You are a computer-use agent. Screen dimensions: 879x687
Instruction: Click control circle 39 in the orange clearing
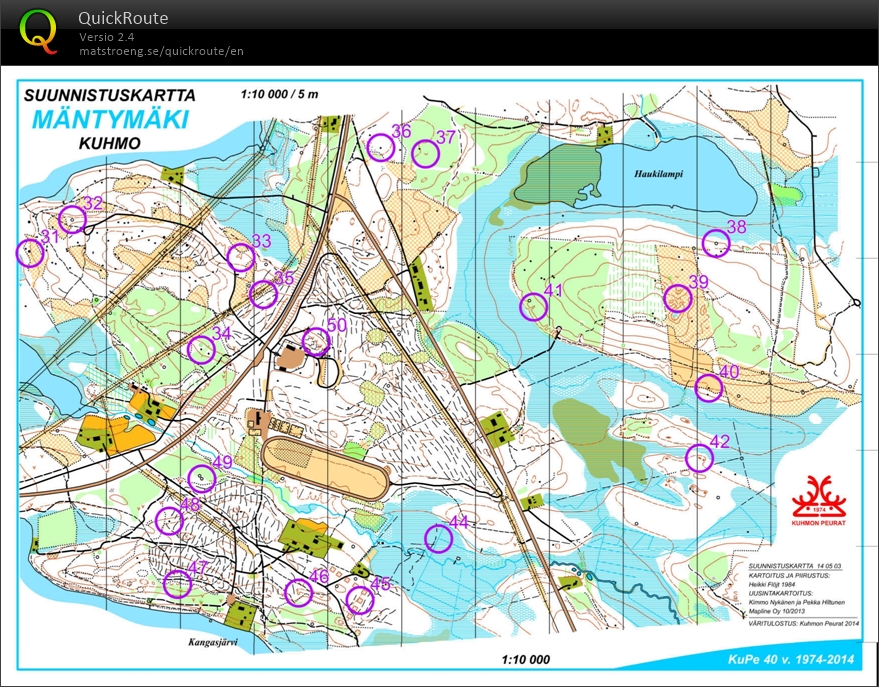point(677,296)
